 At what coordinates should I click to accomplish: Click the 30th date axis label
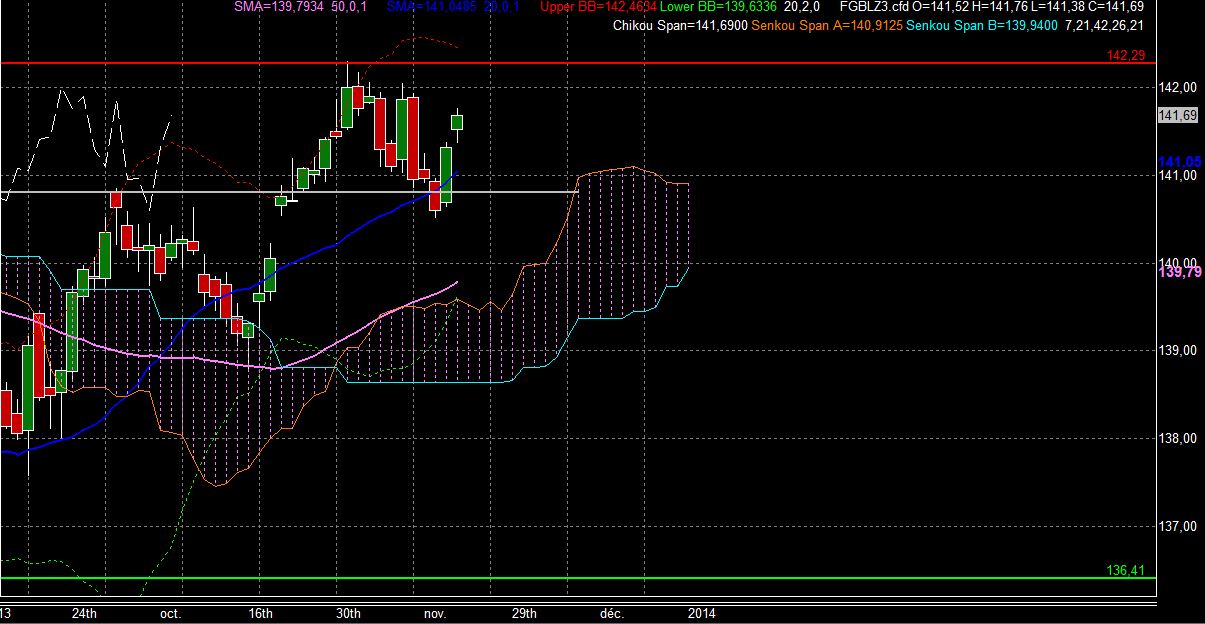pos(347,613)
